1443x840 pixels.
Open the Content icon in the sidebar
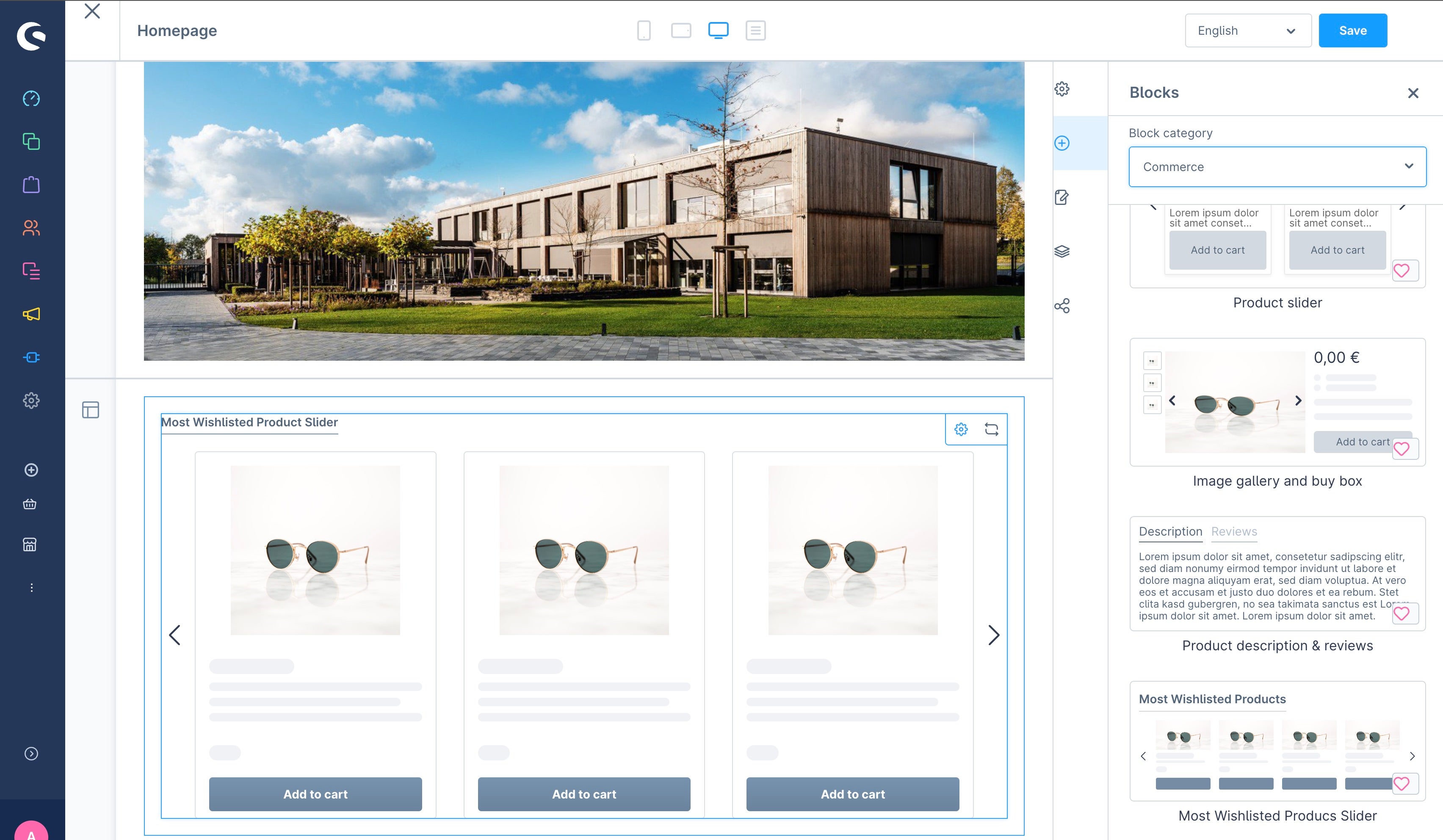click(x=31, y=271)
